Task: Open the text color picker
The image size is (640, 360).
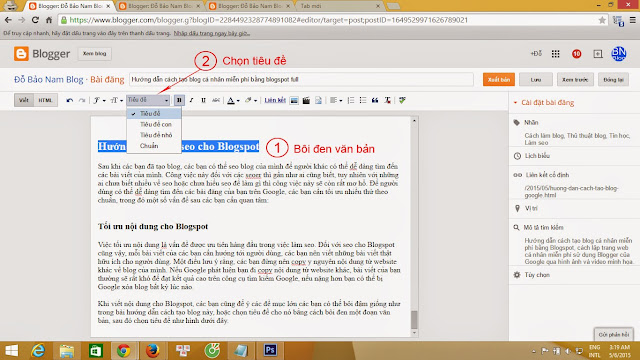Action: (233, 100)
